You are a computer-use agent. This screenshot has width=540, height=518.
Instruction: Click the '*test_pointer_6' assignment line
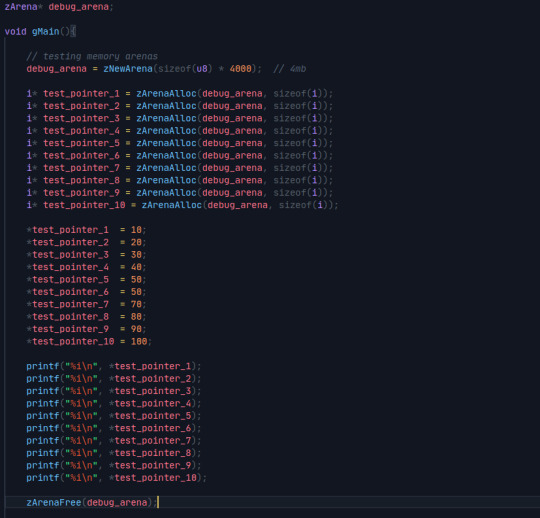click(86, 292)
